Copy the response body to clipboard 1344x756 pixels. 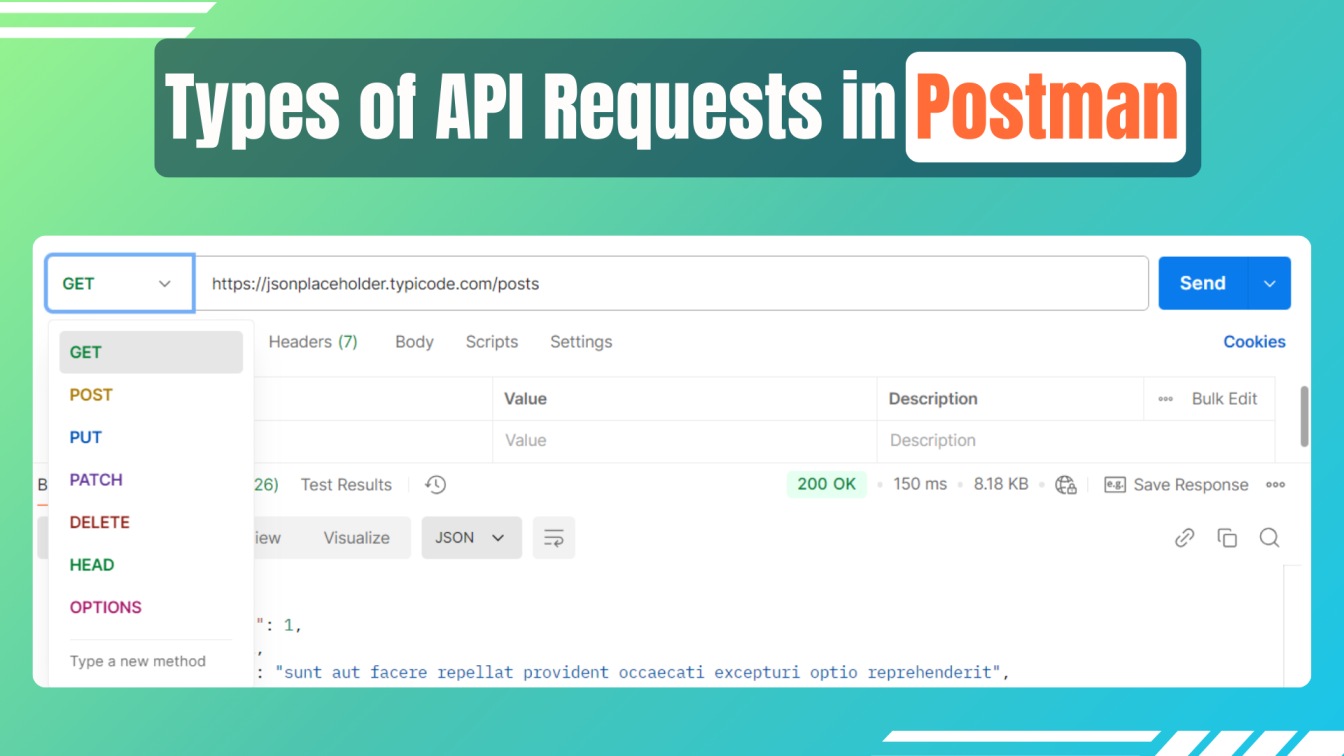tap(1227, 538)
